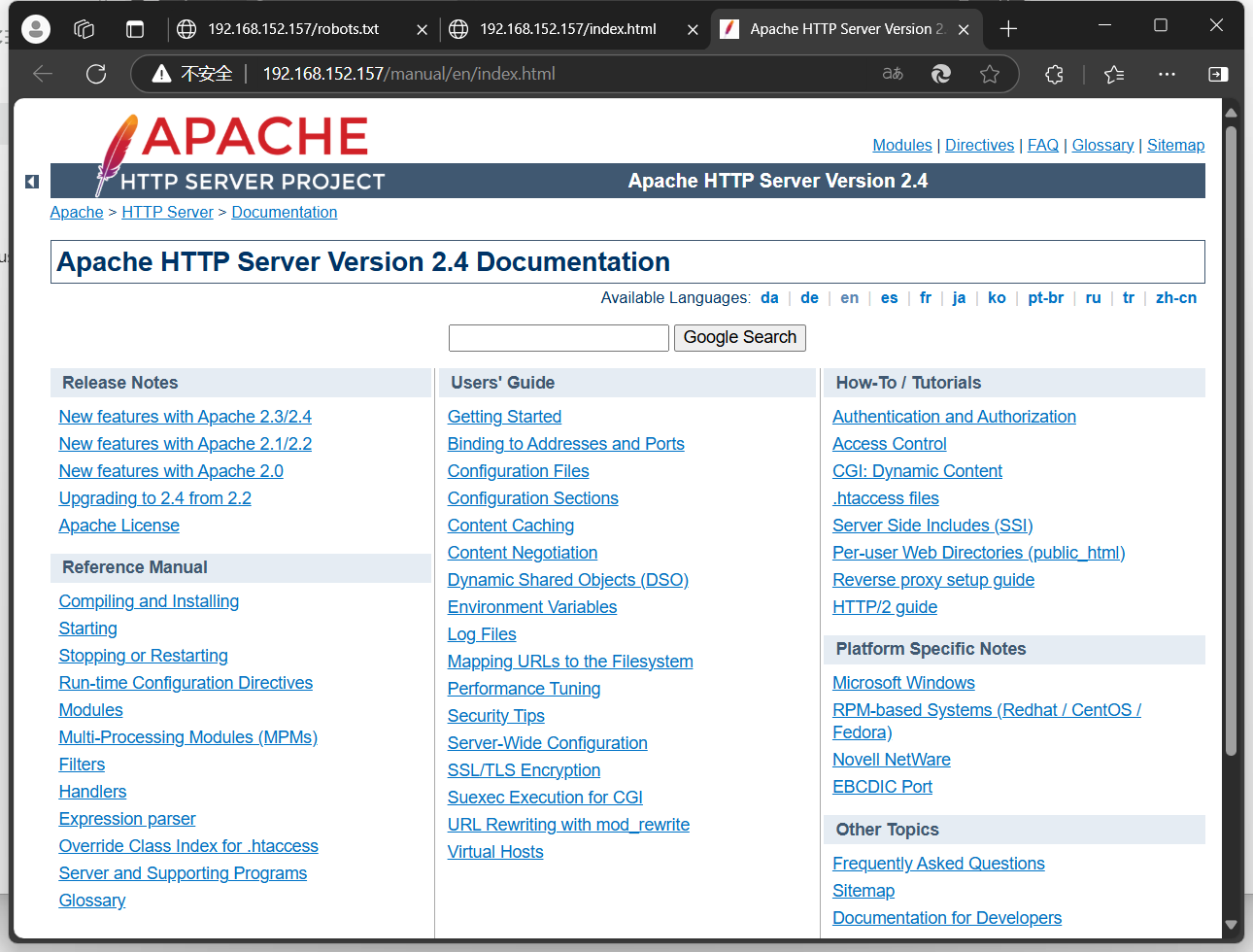Open Run-time Configuration Directives

(x=186, y=683)
